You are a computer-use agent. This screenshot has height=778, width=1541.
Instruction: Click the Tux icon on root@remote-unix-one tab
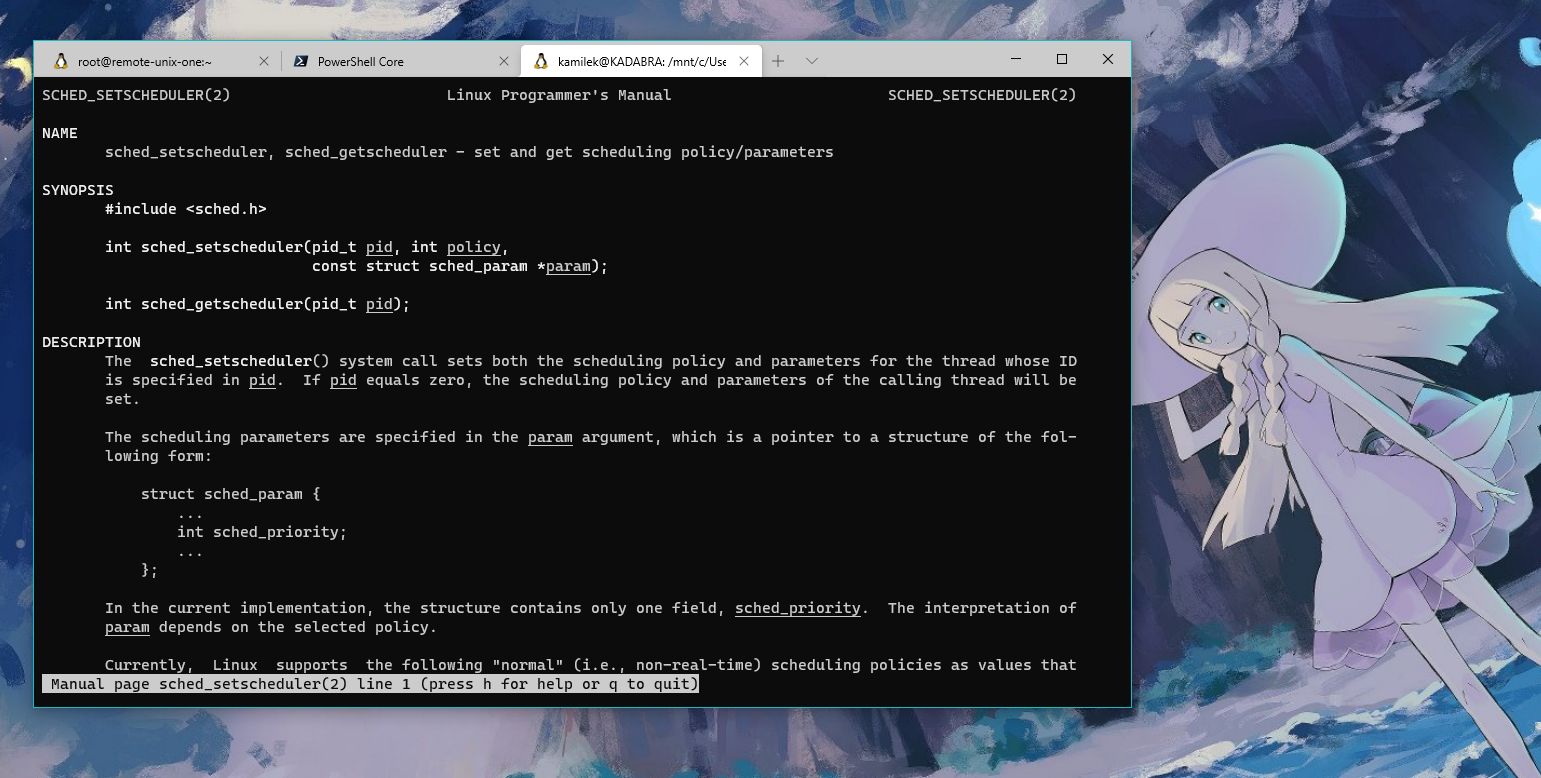pos(61,61)
